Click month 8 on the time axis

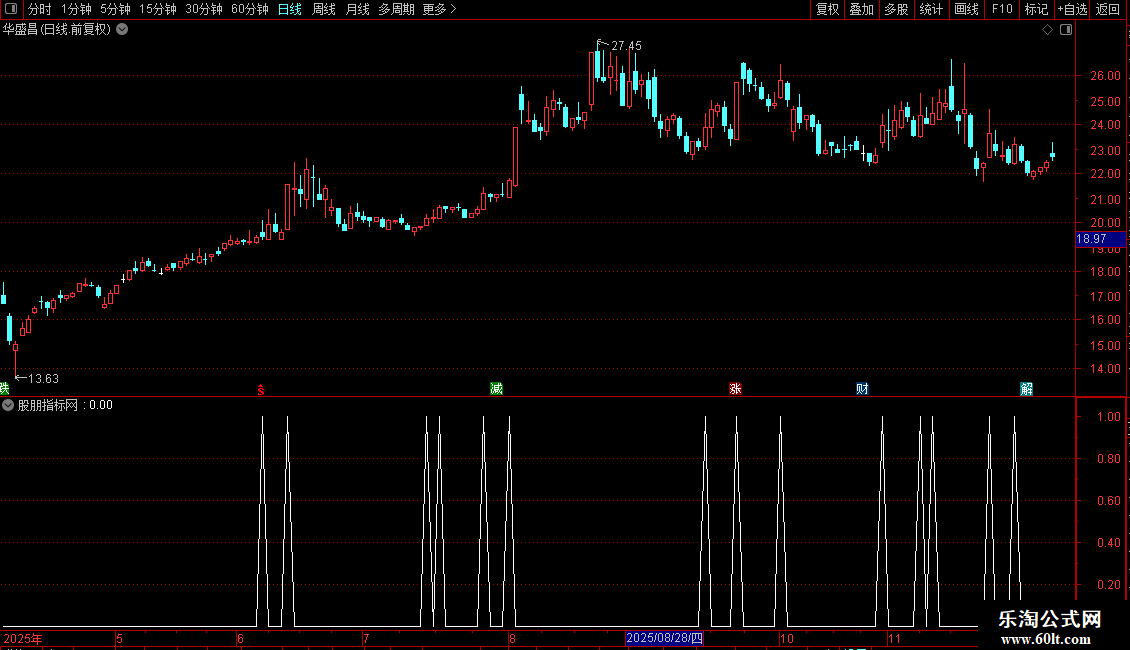coord(512,638)
